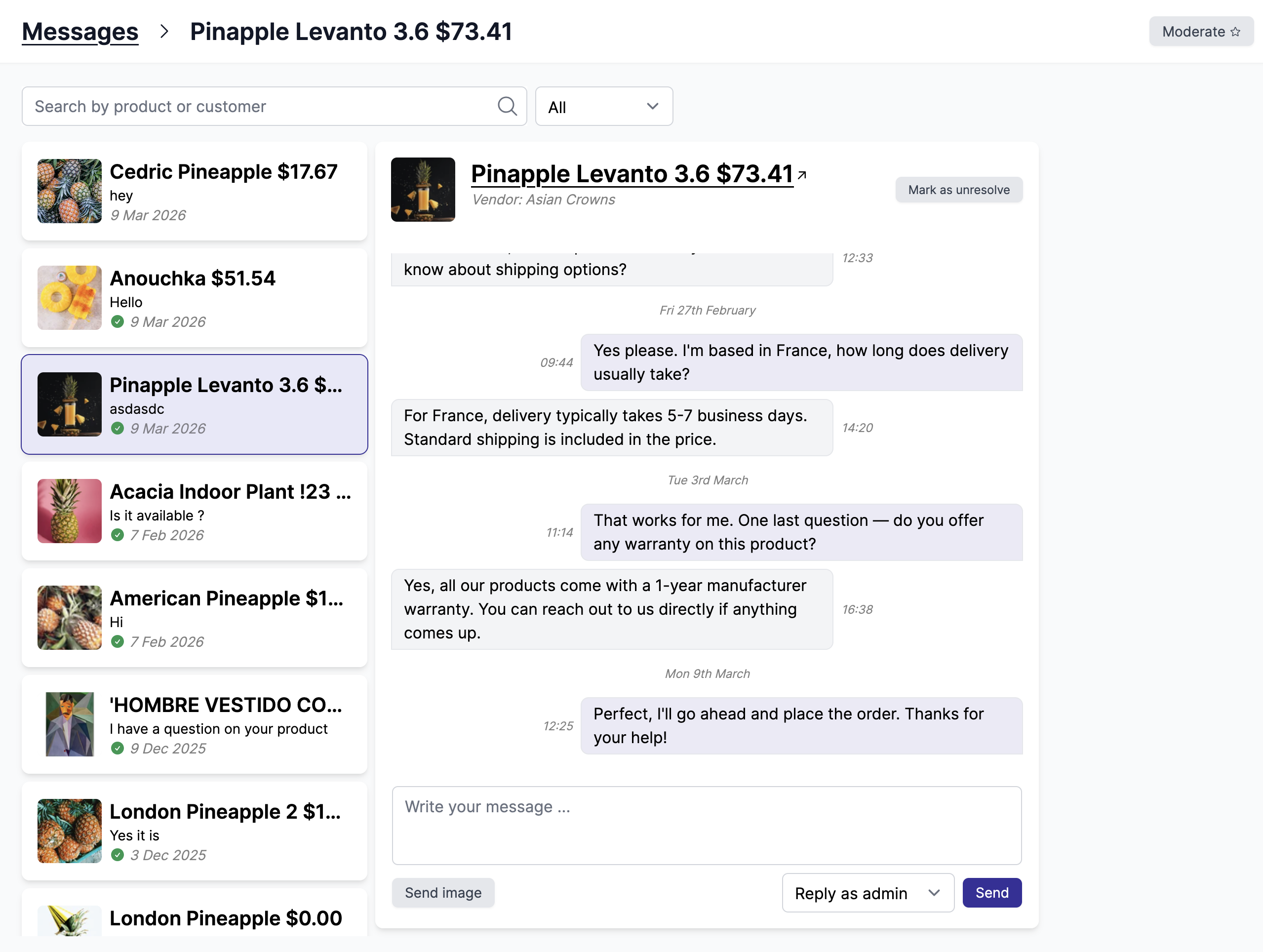
Task: Click resolved checkmark on Acacia Indoor Plant chat
Action: coord(118,535)
